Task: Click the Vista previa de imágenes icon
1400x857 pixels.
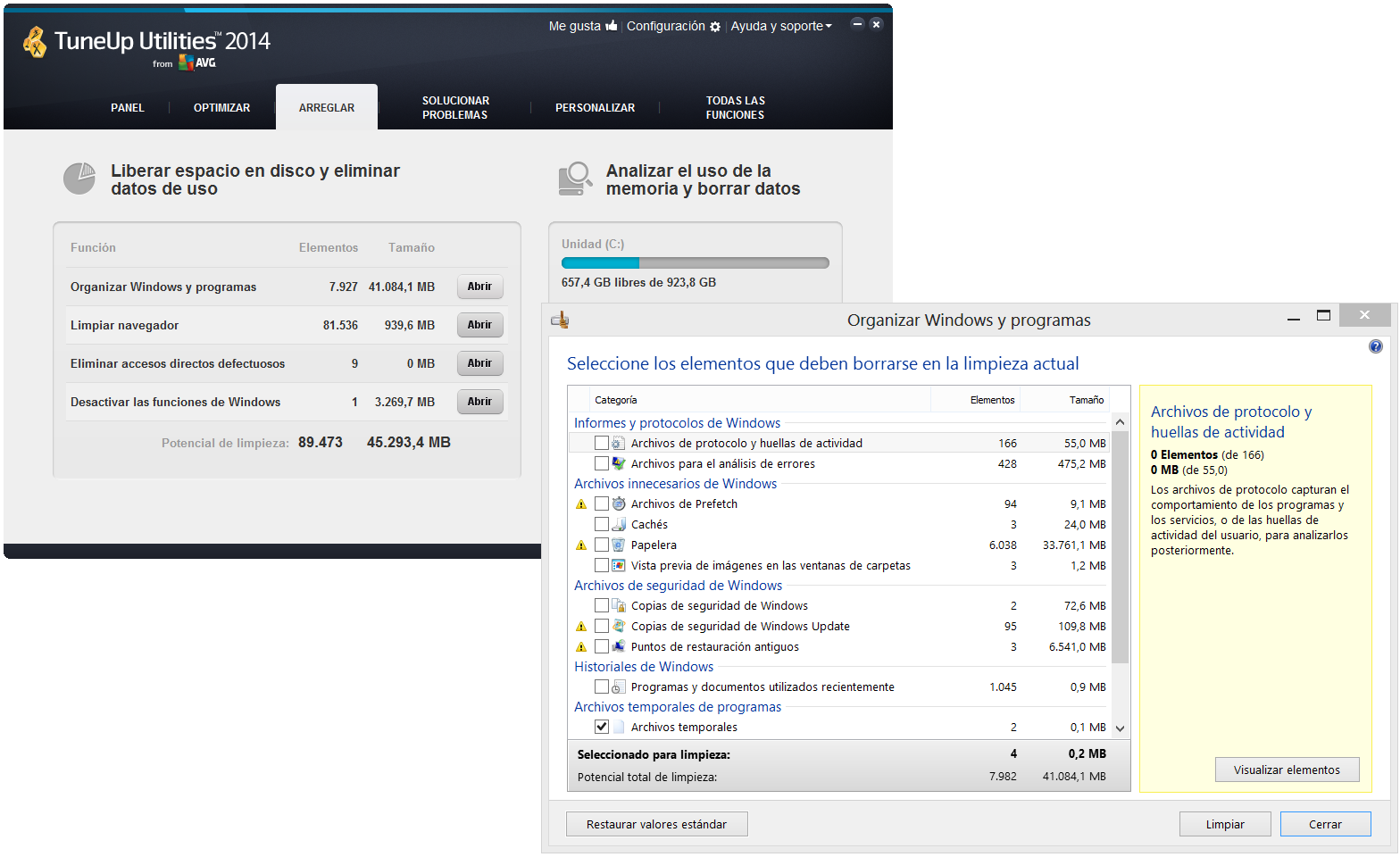Action: 619,565
